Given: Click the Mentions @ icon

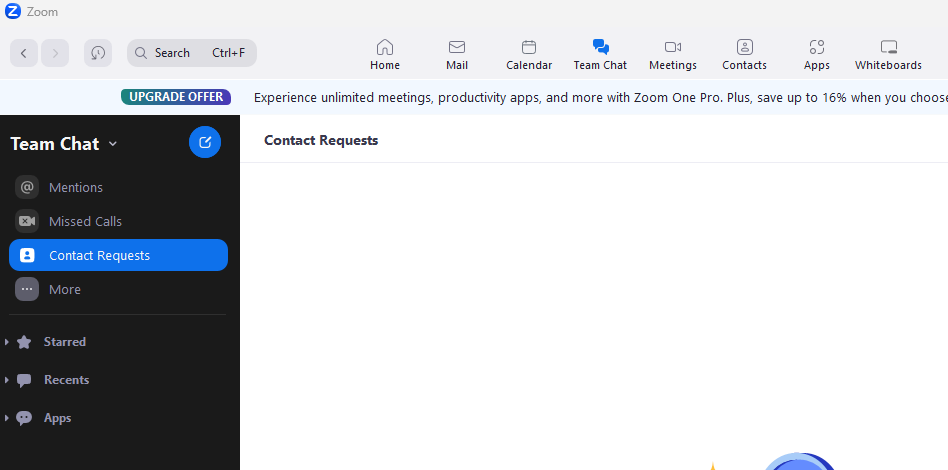Looking at the screenshot, I should (27, 188).
